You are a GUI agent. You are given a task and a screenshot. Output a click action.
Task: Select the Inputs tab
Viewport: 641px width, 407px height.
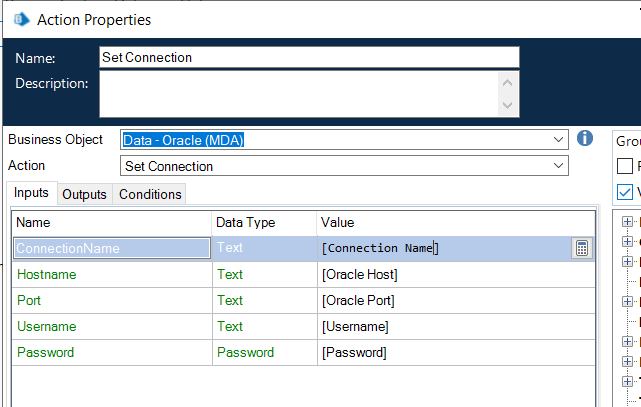[31, 193]
